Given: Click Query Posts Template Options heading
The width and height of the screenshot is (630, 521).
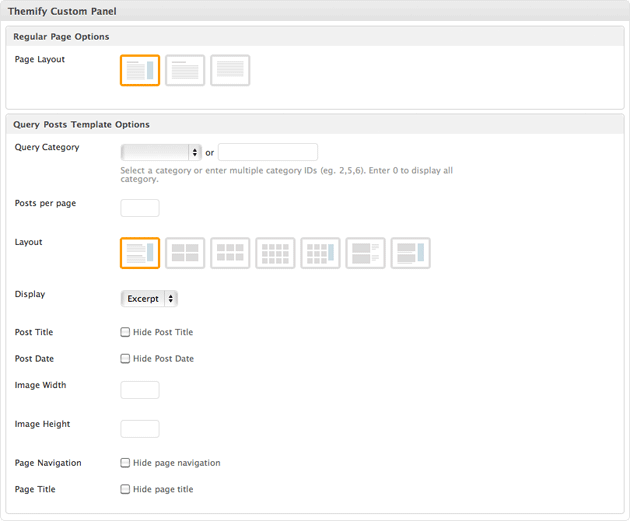Looking at the screenshot, I should (81, 125).
